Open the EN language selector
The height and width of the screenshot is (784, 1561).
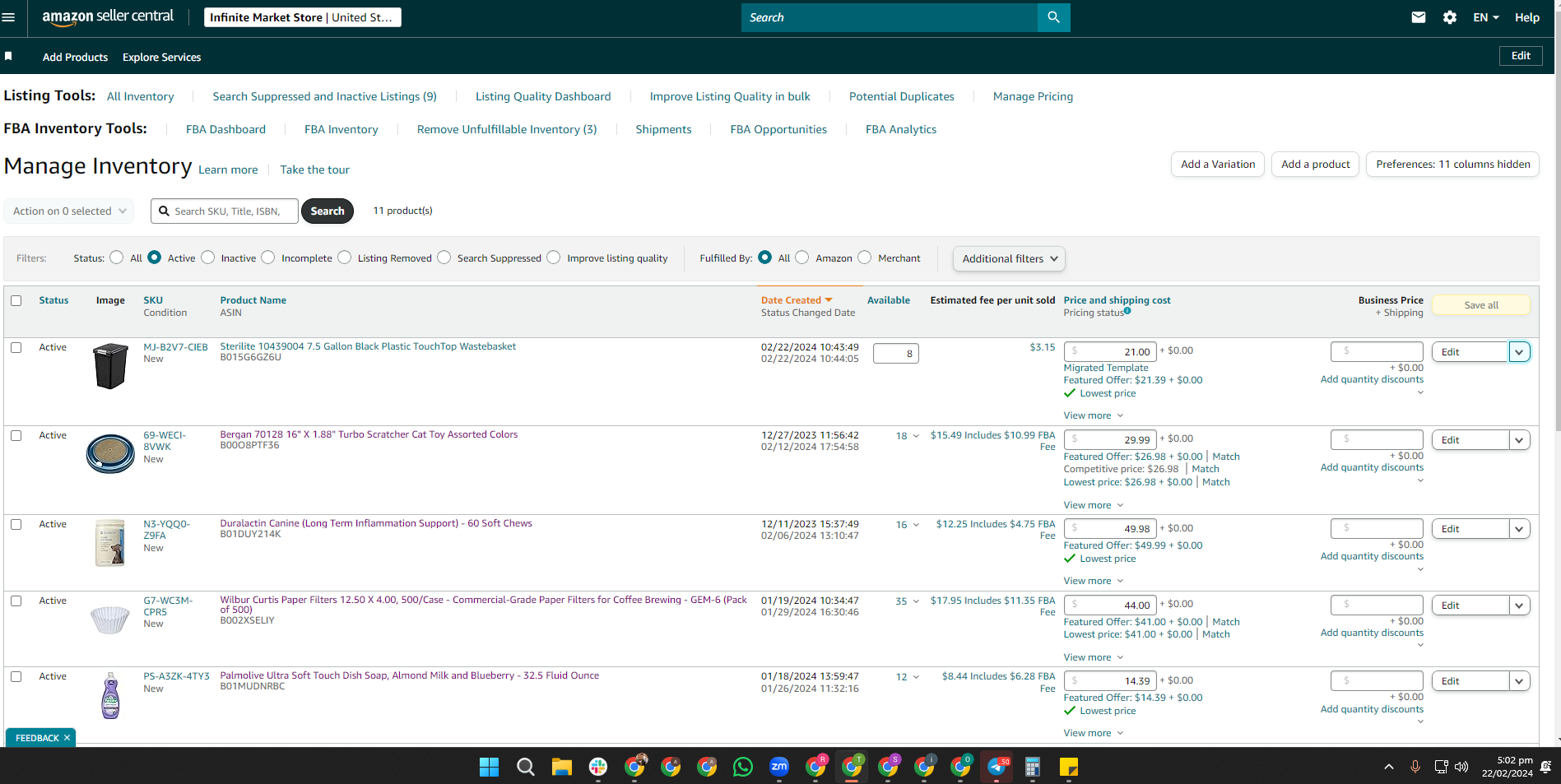pos(1486,17)
